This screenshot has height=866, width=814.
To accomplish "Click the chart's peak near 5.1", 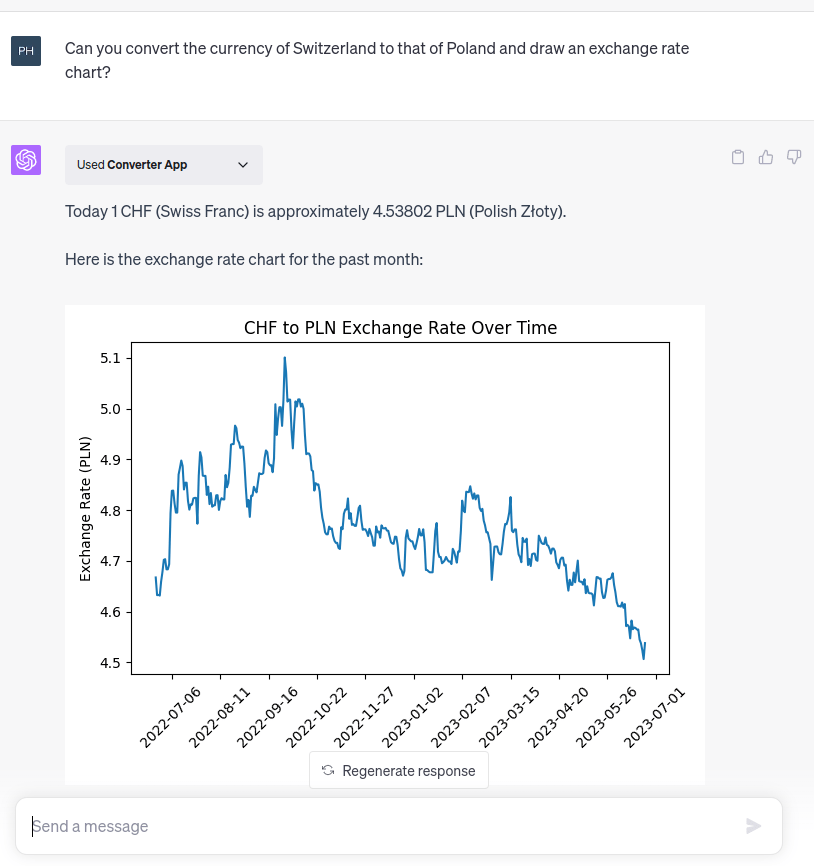I will (285, 358).
